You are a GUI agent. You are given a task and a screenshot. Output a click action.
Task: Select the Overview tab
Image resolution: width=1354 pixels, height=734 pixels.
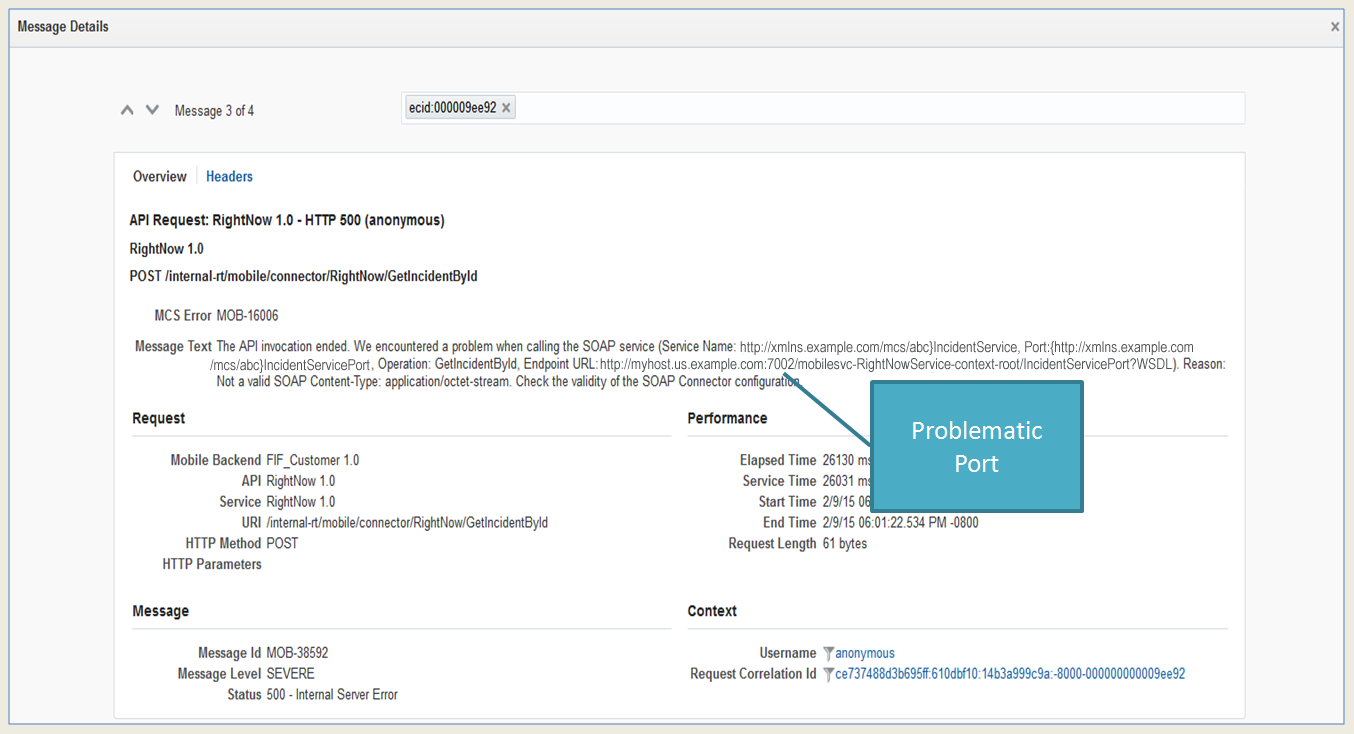[x=160, y=177]
